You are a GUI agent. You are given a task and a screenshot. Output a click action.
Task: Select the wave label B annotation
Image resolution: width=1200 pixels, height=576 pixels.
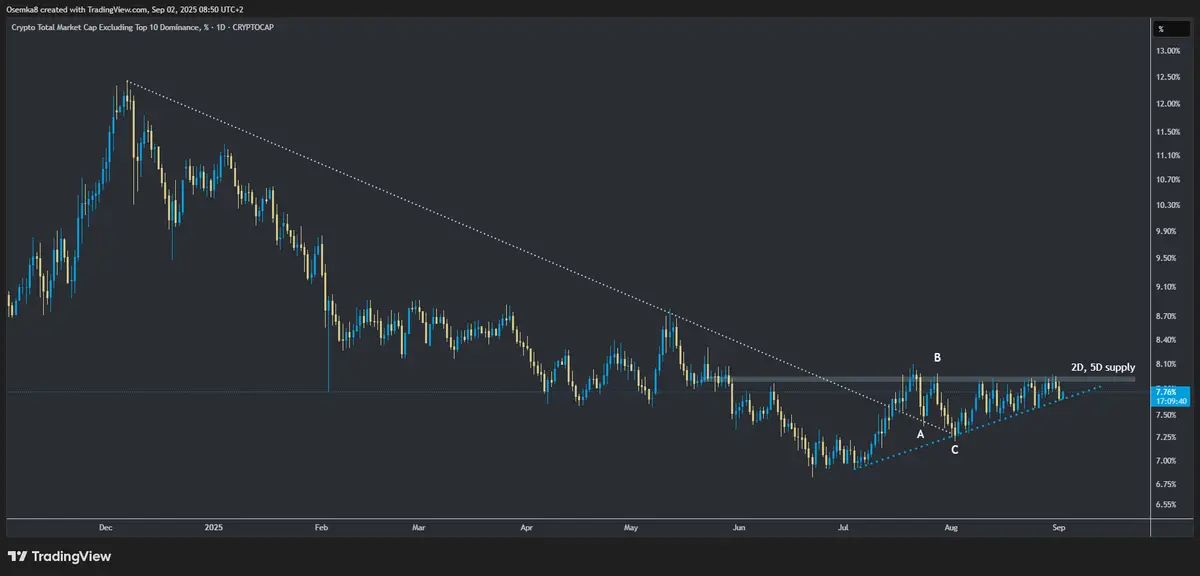(x=937, y=357)
